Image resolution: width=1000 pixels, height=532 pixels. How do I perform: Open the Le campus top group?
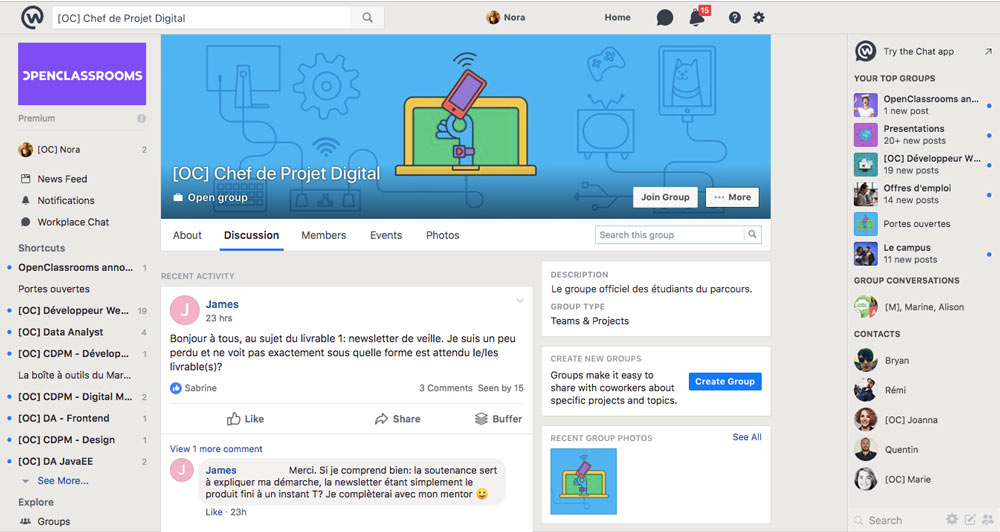coord(923,253)
